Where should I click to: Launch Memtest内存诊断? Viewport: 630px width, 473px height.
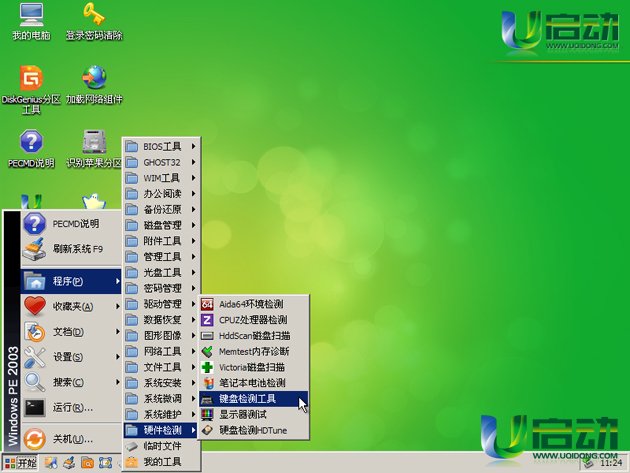[x=254, y=352]
